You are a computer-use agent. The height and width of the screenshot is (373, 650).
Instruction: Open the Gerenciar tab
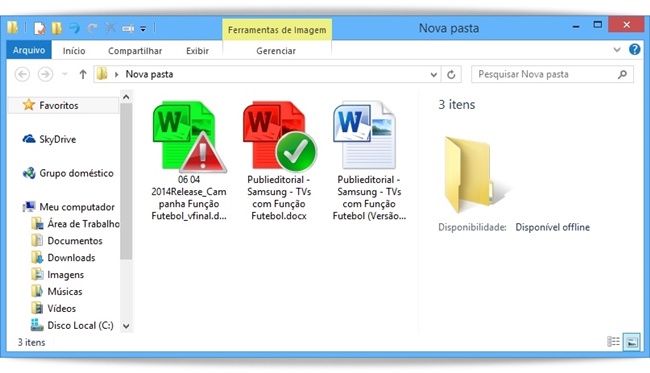(x=276, y=51)
